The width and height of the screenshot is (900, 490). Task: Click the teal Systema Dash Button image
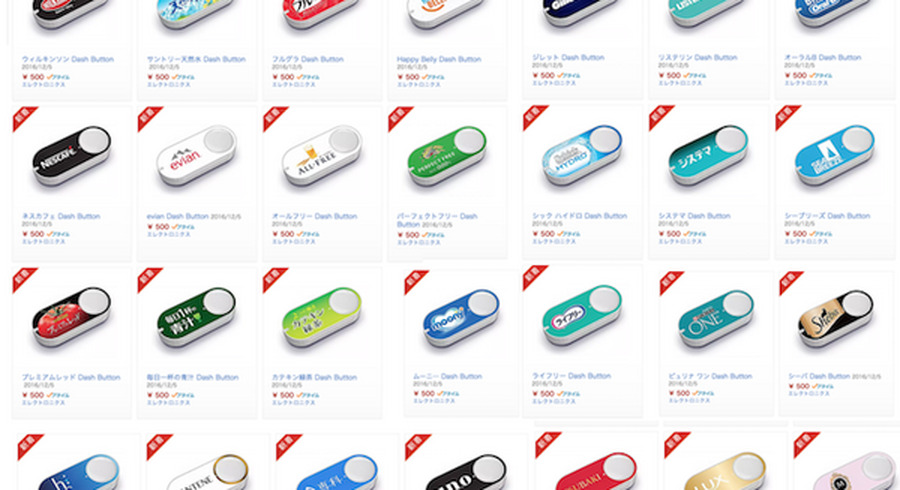(x=708, y=155)
